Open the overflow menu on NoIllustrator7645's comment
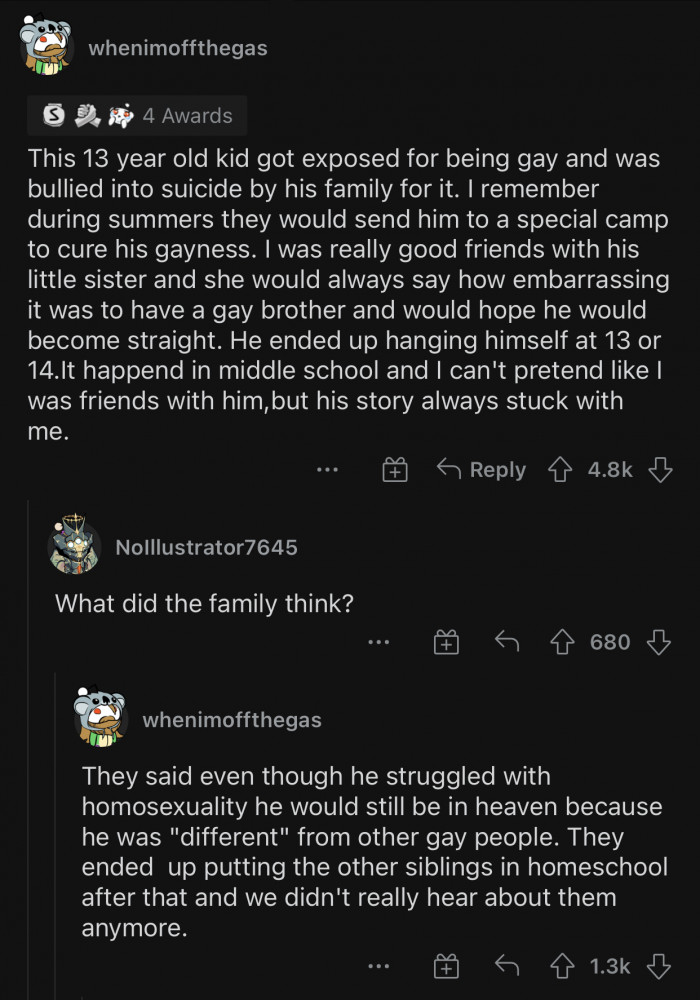The width and height of the screenshot is (700, 1000). tap(379, 644)
